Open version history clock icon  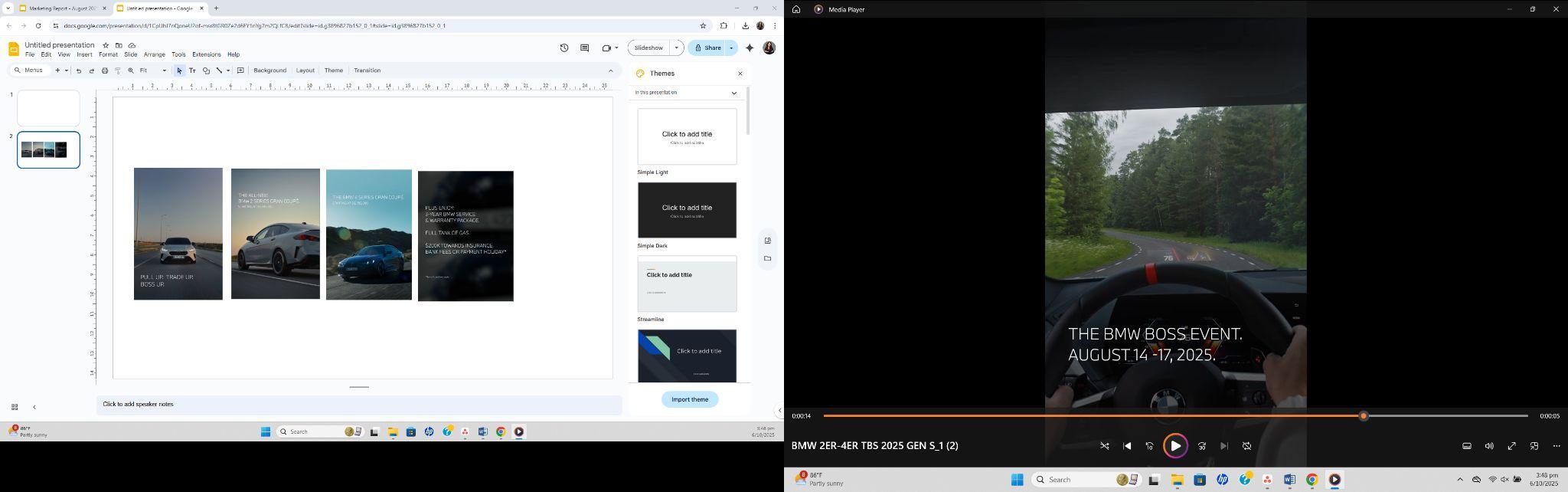pos(564,48)
